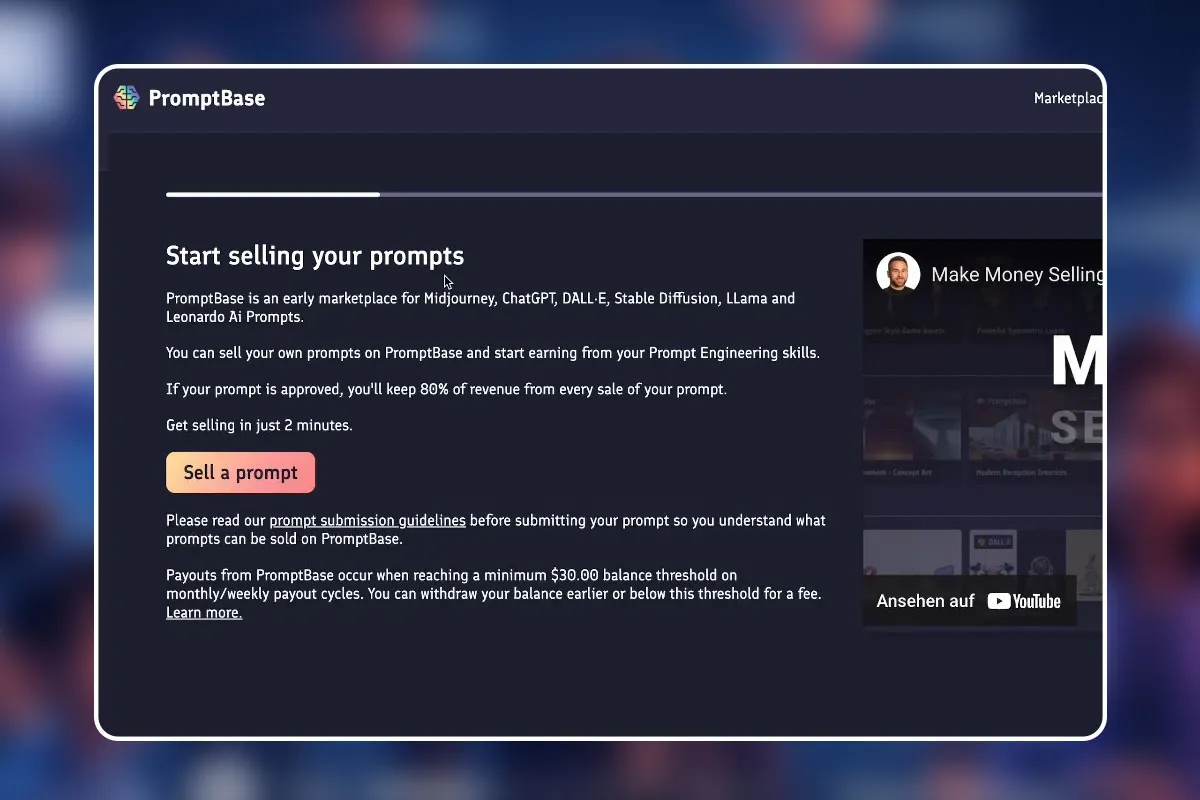The height and width of the screenshot is (800, 1200).
Task: Click the filled part of the progress bar
Action: pyautogui.click(x=272, y=194)
